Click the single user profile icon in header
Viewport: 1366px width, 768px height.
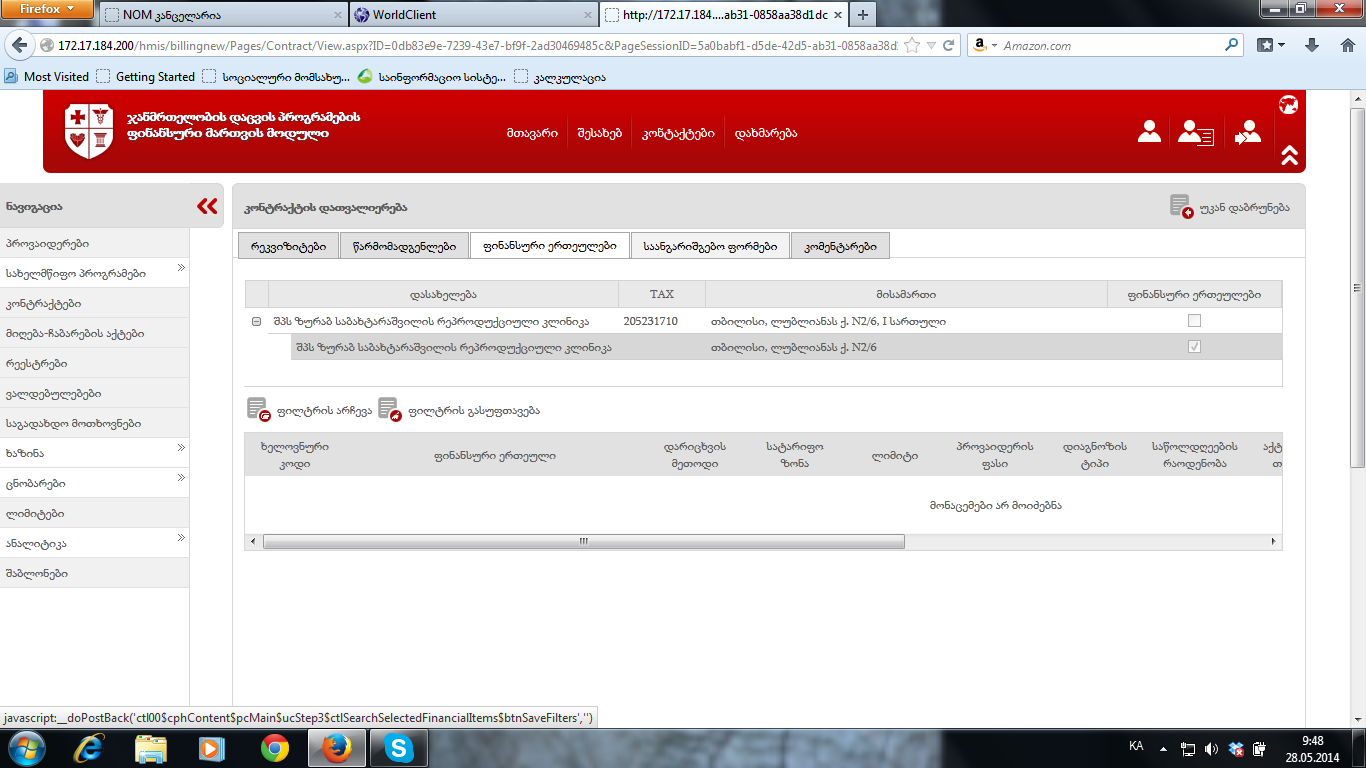[1150, 133]
